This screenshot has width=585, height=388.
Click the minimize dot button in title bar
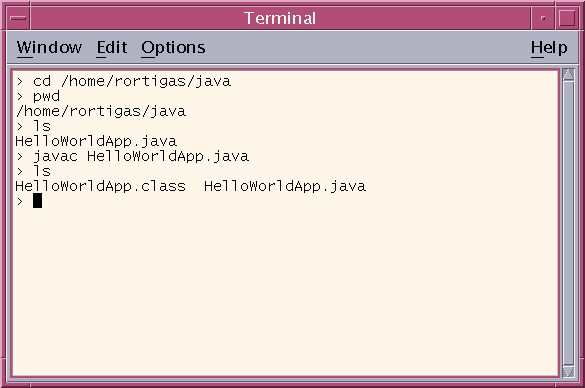543,18
